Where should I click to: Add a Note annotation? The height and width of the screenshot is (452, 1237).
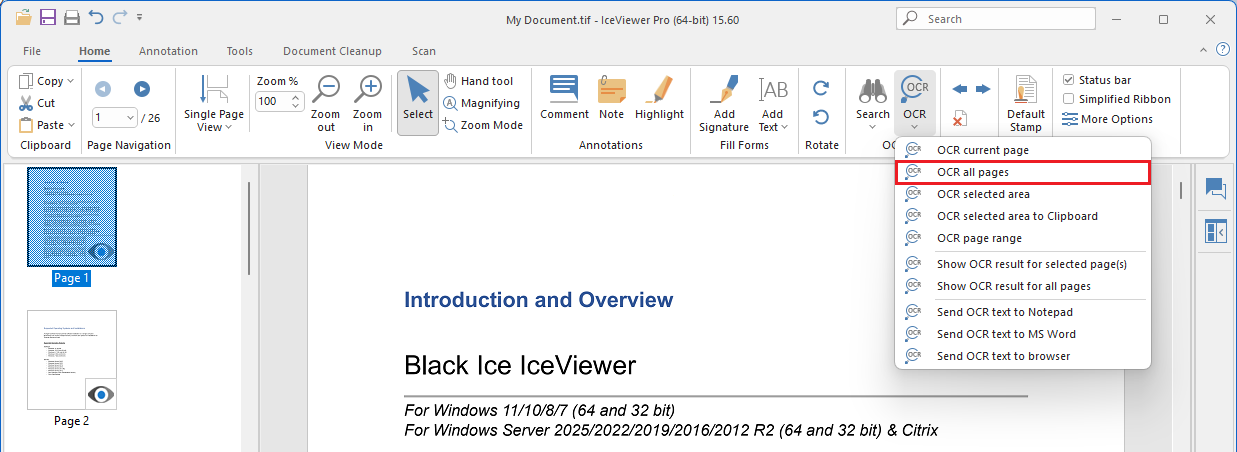coord(612,98)
